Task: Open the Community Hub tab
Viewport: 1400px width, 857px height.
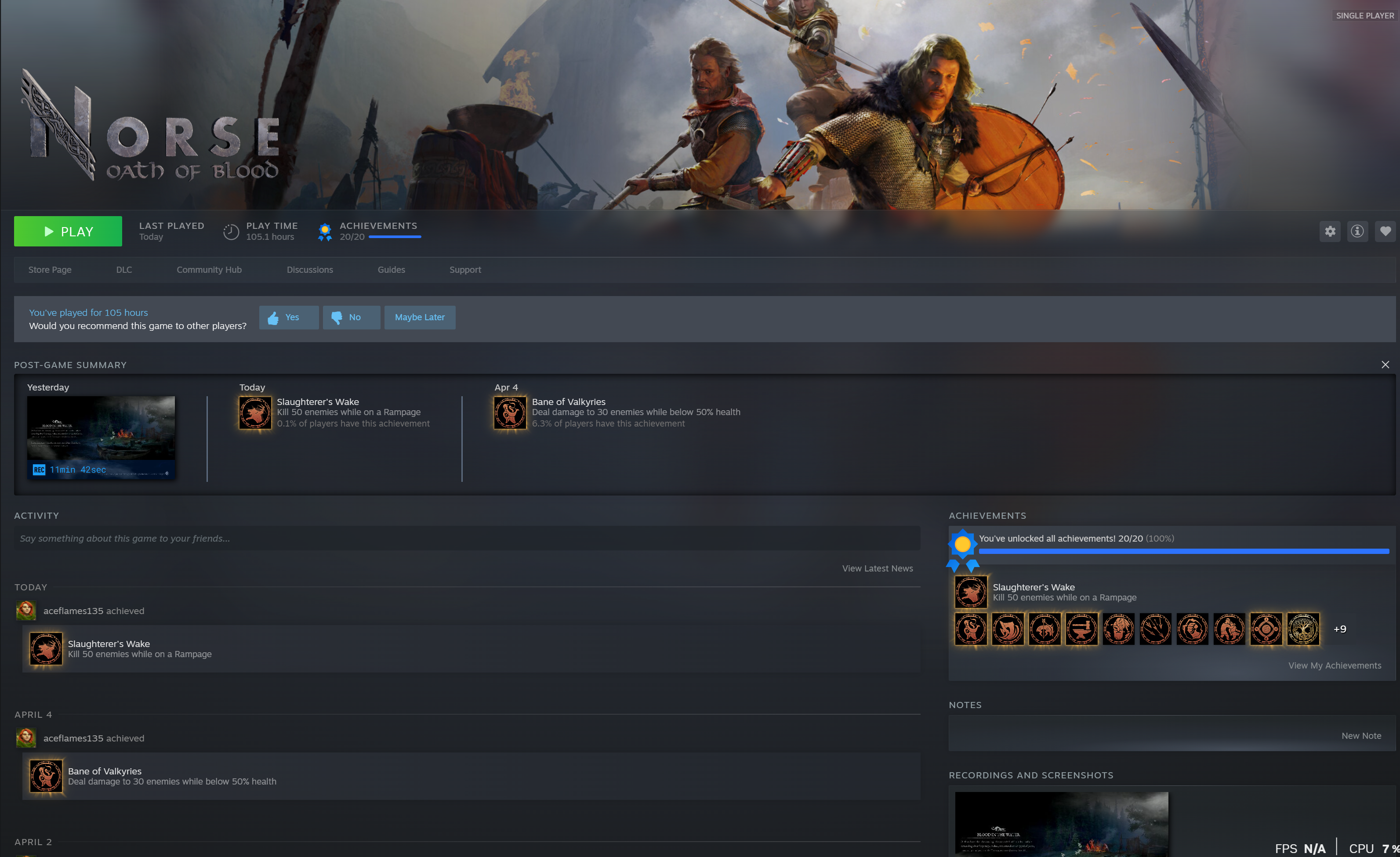Action: point(209,270)
